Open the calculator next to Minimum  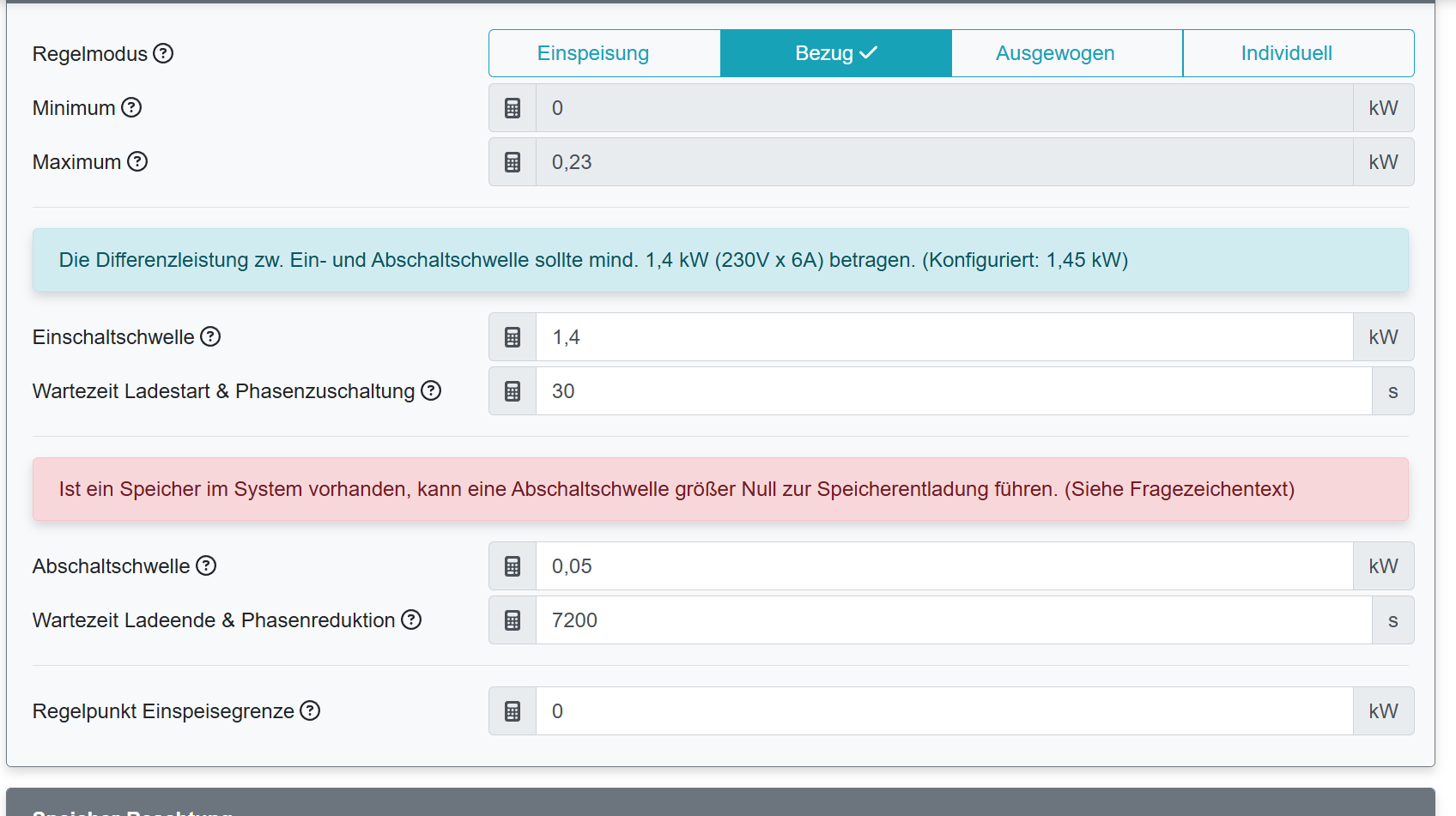tap(512, 107)
